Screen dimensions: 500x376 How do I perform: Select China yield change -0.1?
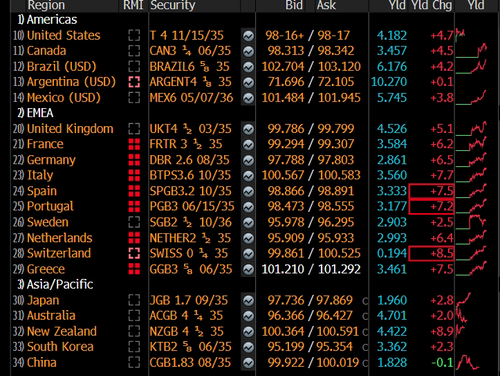[x=442, y=362]
